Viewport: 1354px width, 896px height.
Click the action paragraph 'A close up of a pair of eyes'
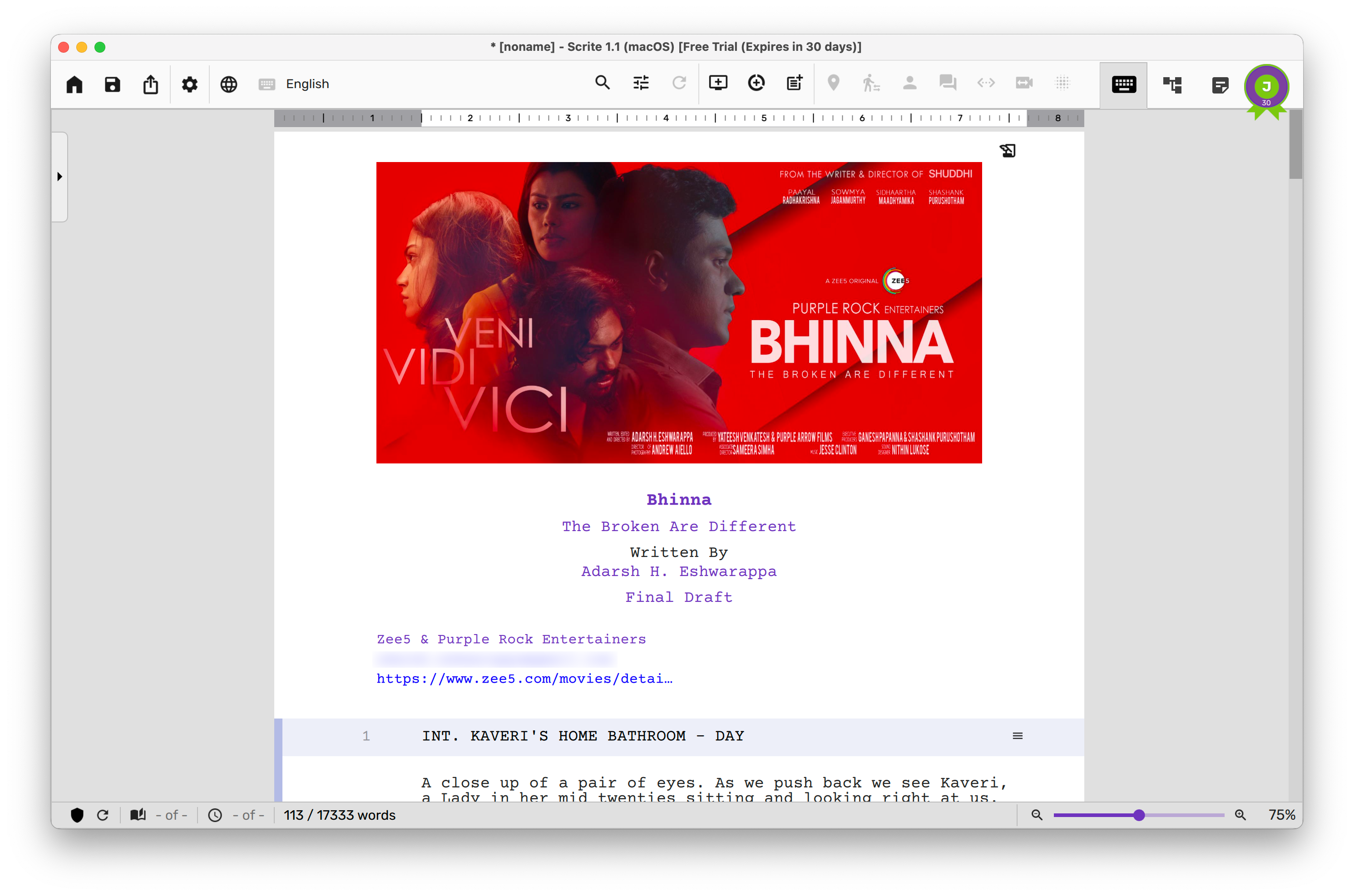[714, 789]
